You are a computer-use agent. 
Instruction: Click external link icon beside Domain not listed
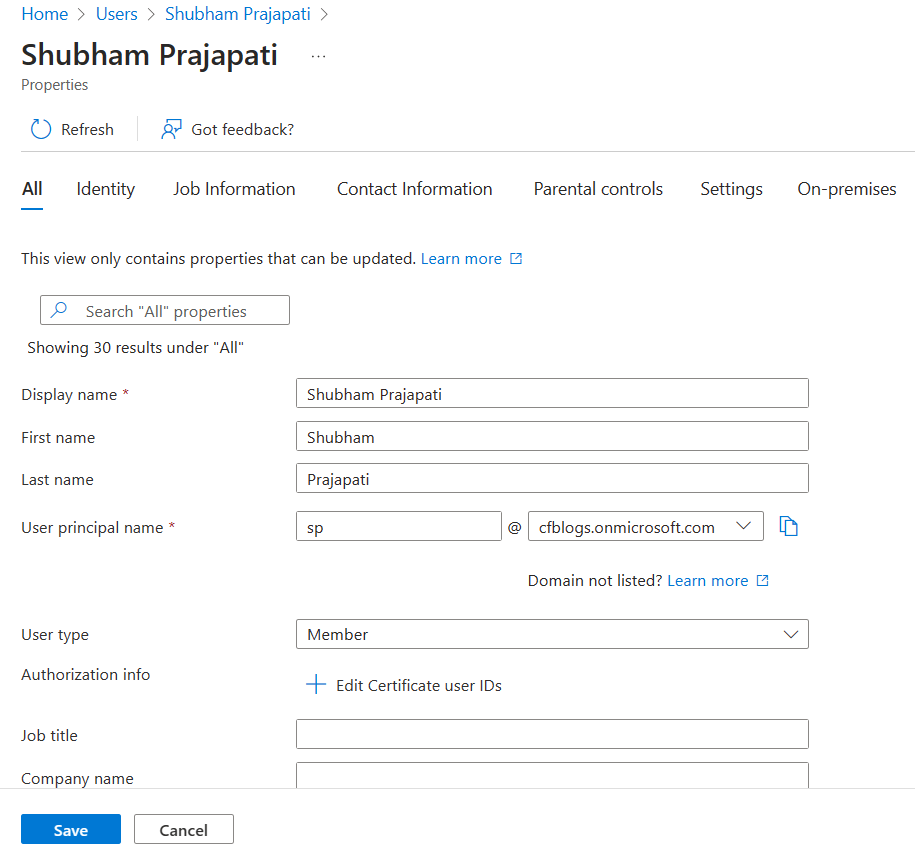(x=763, y=580)
